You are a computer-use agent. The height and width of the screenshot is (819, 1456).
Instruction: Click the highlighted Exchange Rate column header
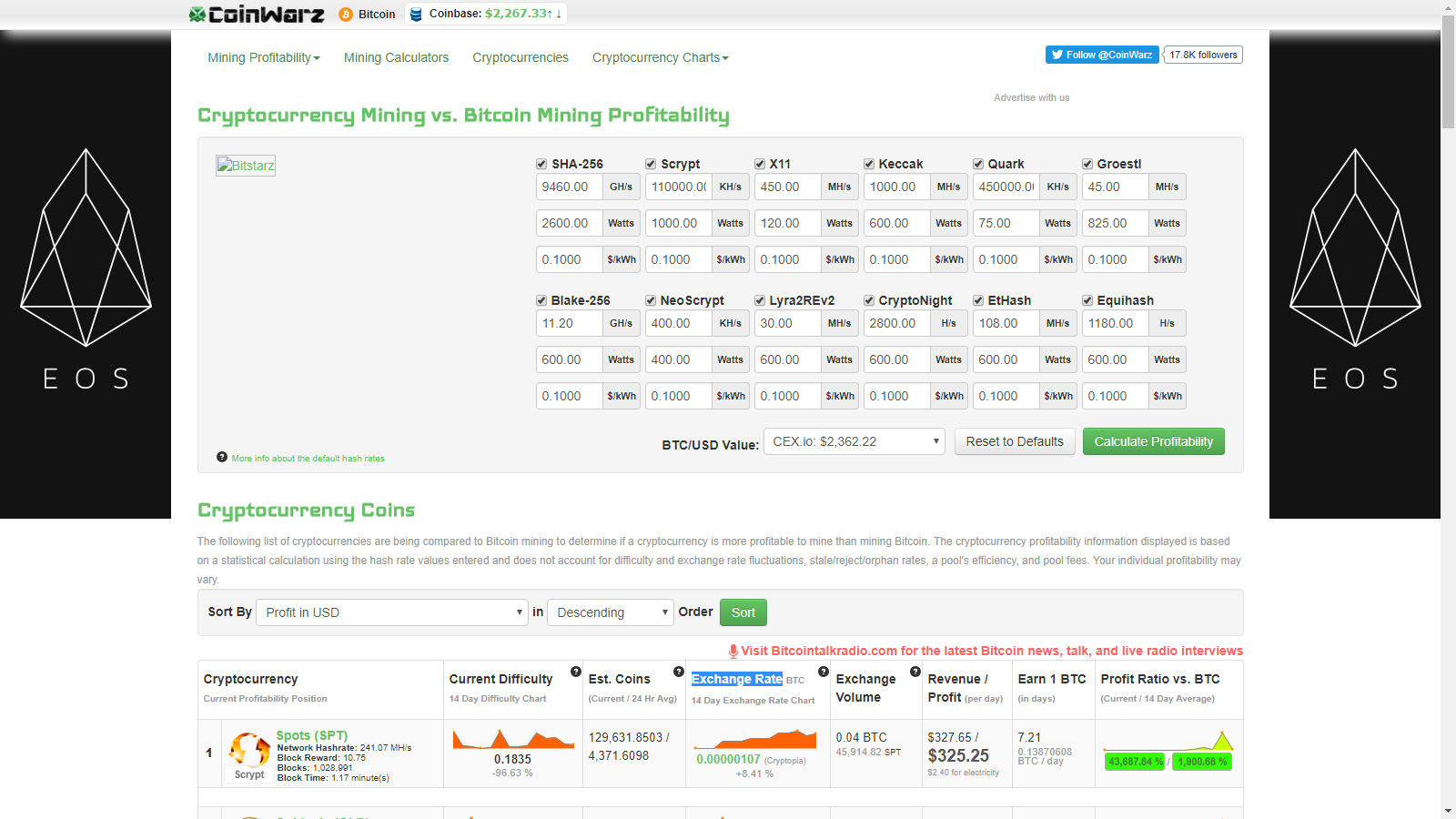737,679
